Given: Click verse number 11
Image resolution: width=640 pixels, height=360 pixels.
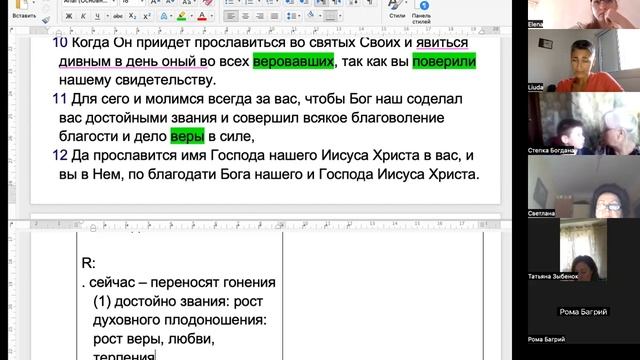Looking at the screenshot, I should [x=60, y=99].
